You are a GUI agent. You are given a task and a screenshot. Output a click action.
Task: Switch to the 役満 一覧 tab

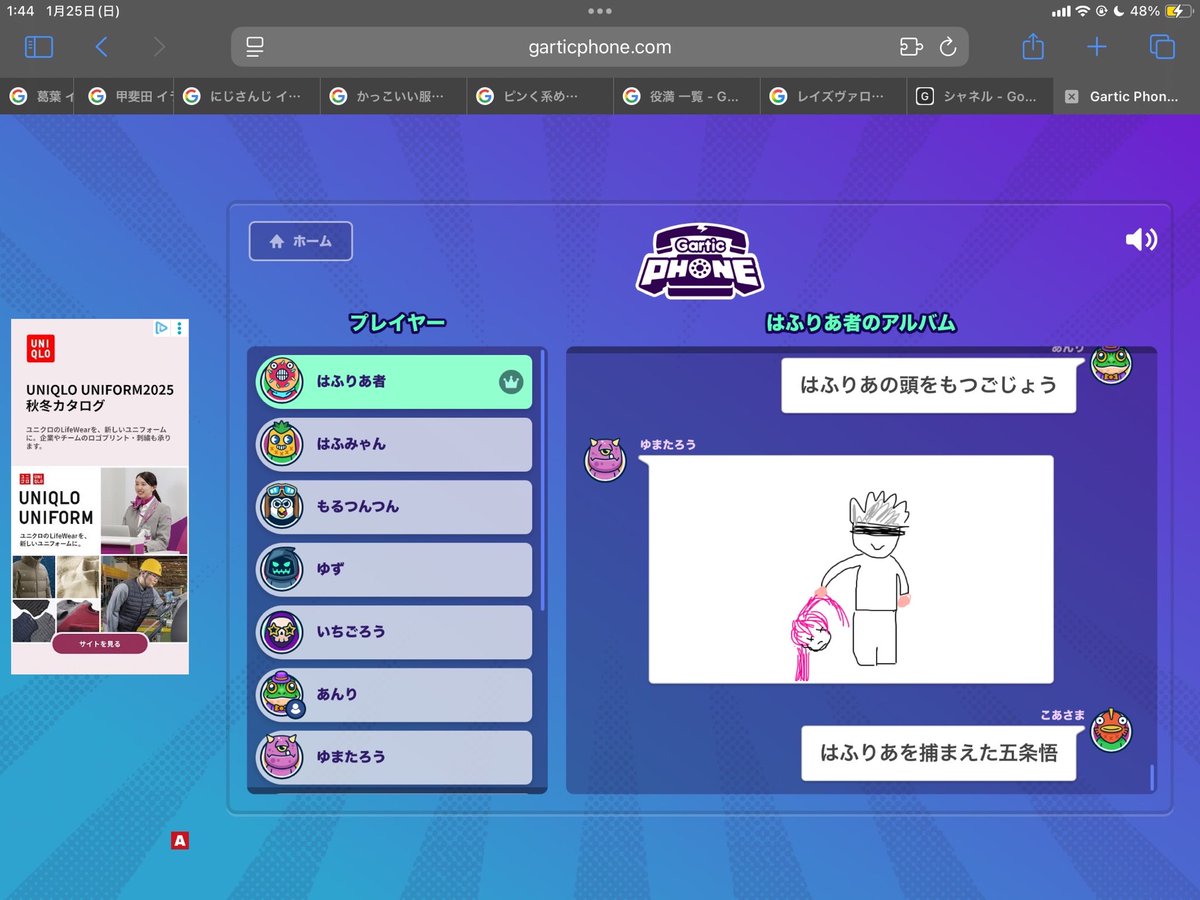[687, 96]
